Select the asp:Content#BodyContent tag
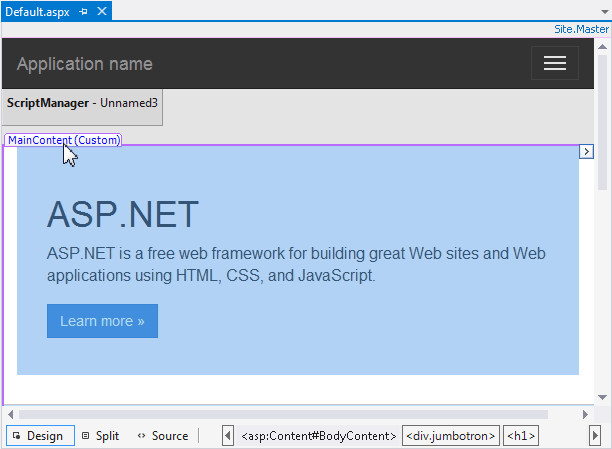The image size is (612, 449). point(318,436)
